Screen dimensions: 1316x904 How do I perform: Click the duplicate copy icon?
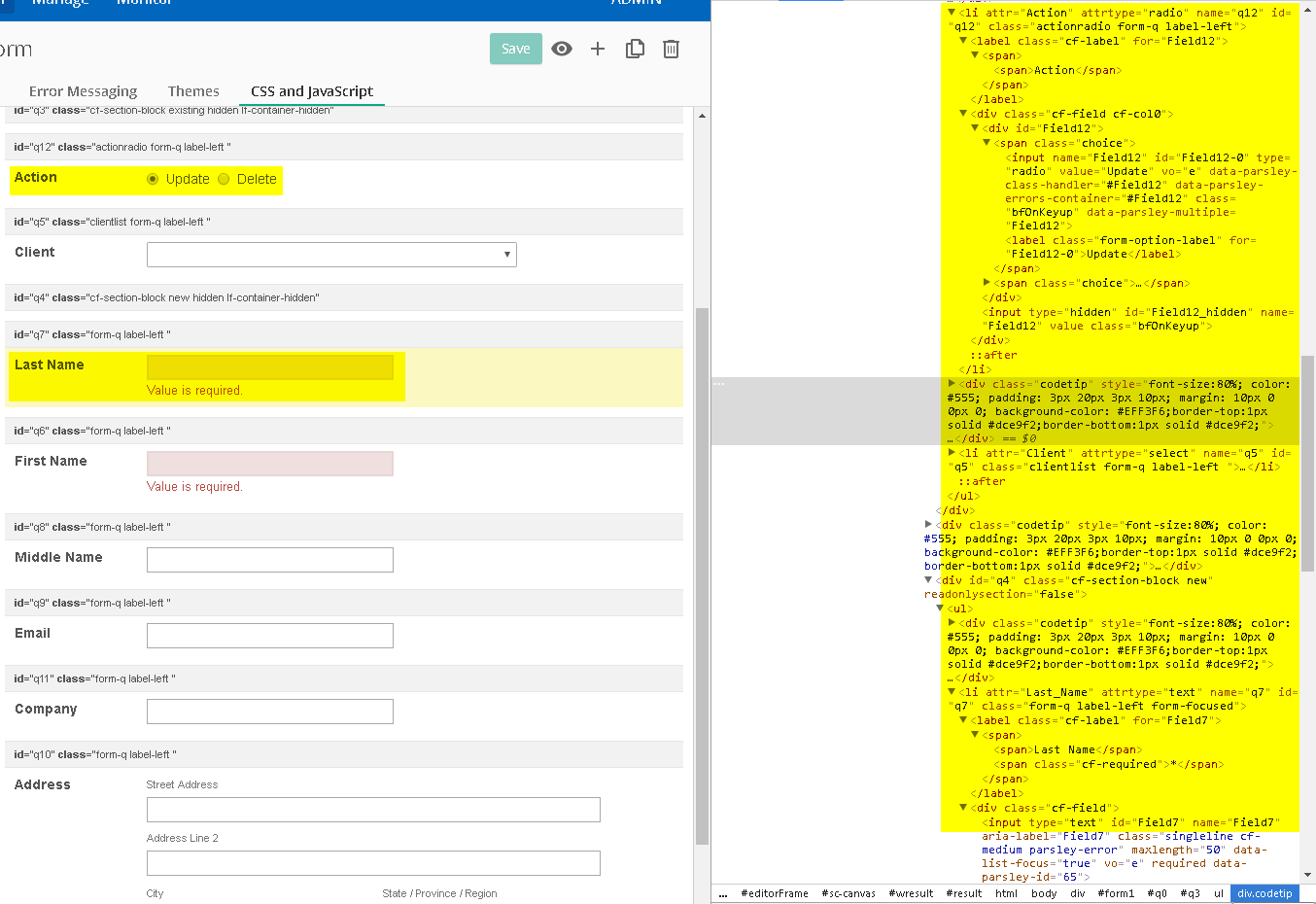coord(635,49)
